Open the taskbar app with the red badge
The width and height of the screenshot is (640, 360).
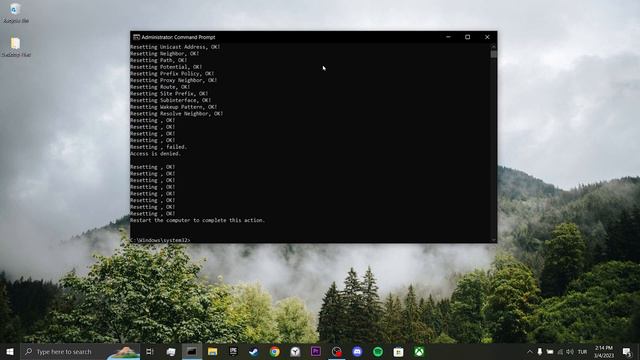click(x=337, y=351)
